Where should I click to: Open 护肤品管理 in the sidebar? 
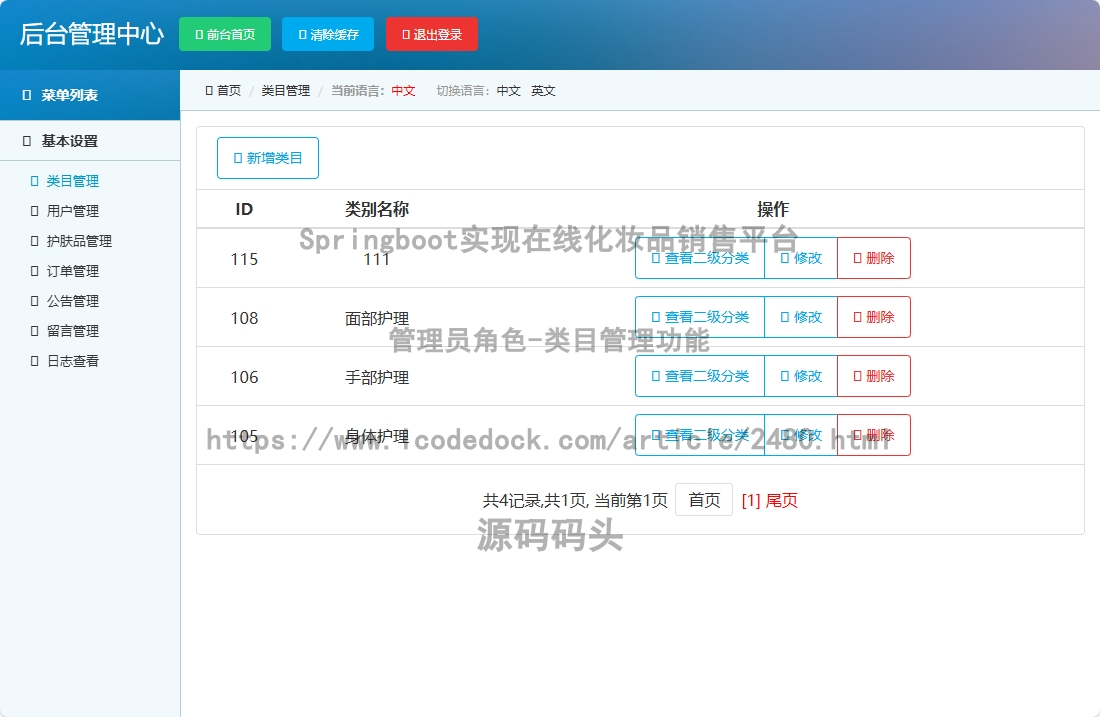coord(79,241)
